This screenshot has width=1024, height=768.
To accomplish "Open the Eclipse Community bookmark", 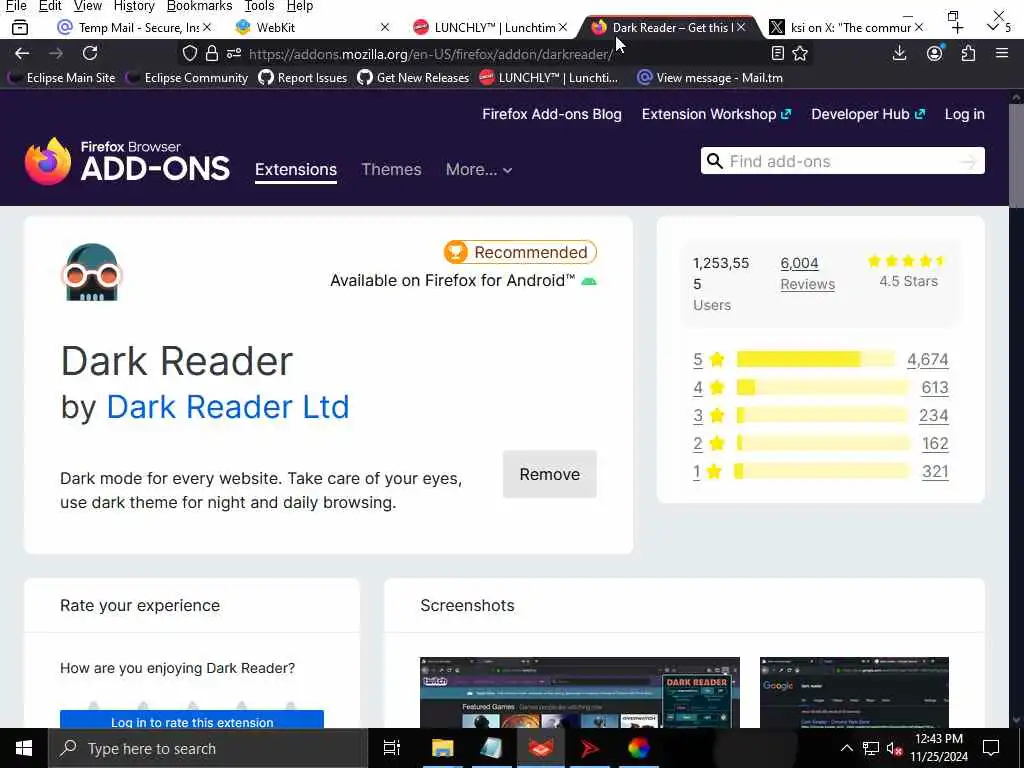I will click(x=188, y=78).
